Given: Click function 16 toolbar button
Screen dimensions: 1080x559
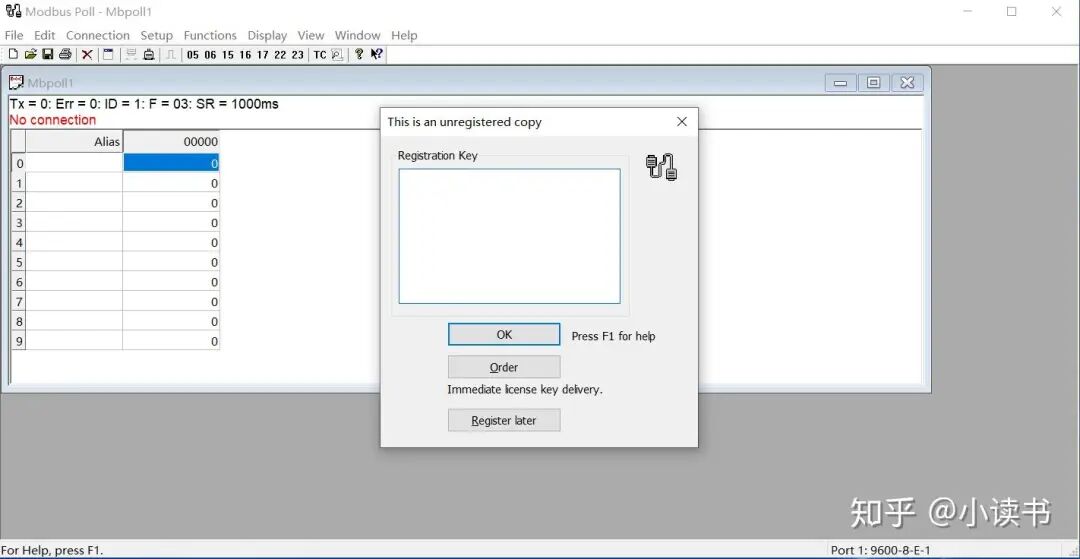Looking at the screenshot, I should (x=245, y=54).
